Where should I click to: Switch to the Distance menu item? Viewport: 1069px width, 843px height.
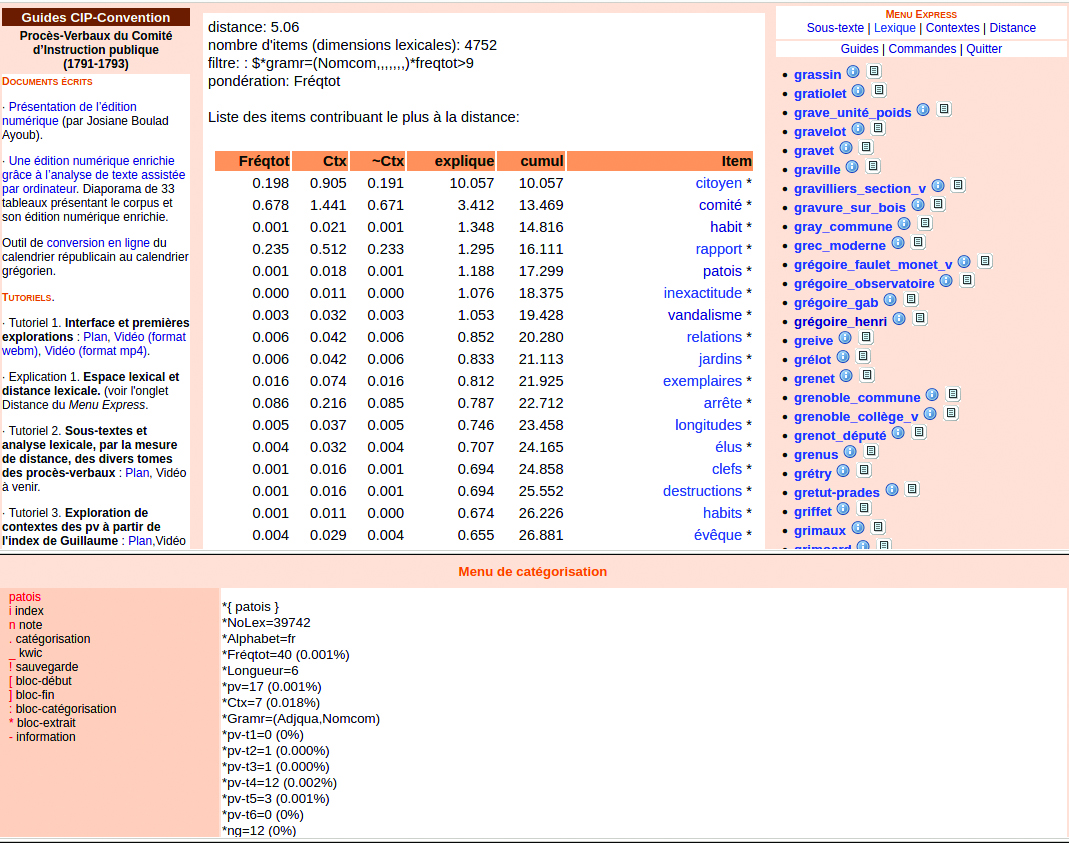tap(1012, 28)
